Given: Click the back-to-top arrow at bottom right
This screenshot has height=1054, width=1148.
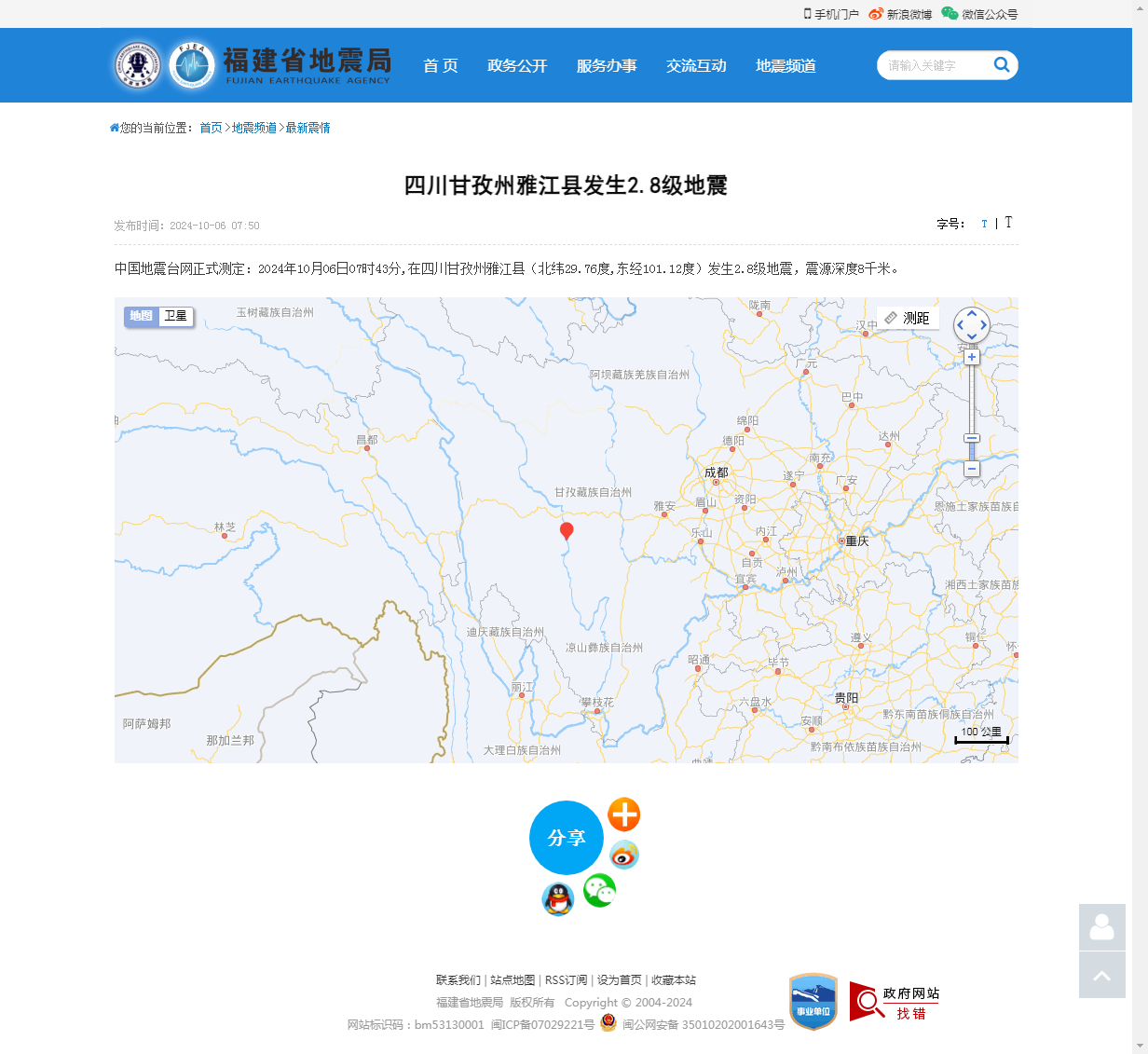Looking at the screenshot, I should pos(1101,975).
